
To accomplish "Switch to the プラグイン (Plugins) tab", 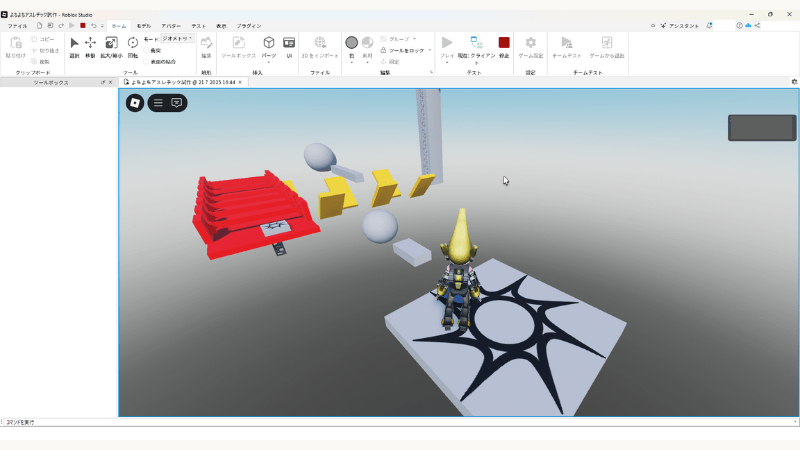I will click(x=248, y=26).
